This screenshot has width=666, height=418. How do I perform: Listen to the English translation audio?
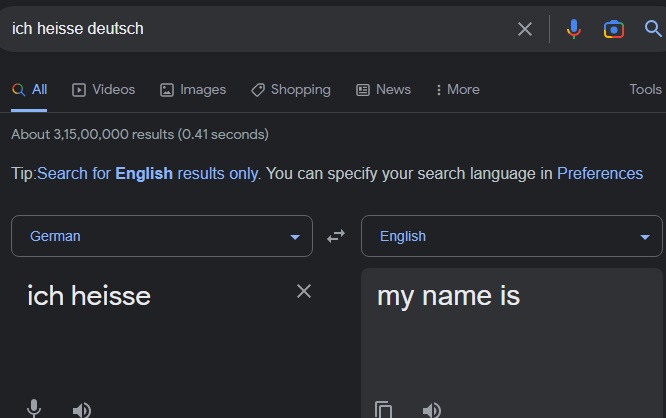432,410
